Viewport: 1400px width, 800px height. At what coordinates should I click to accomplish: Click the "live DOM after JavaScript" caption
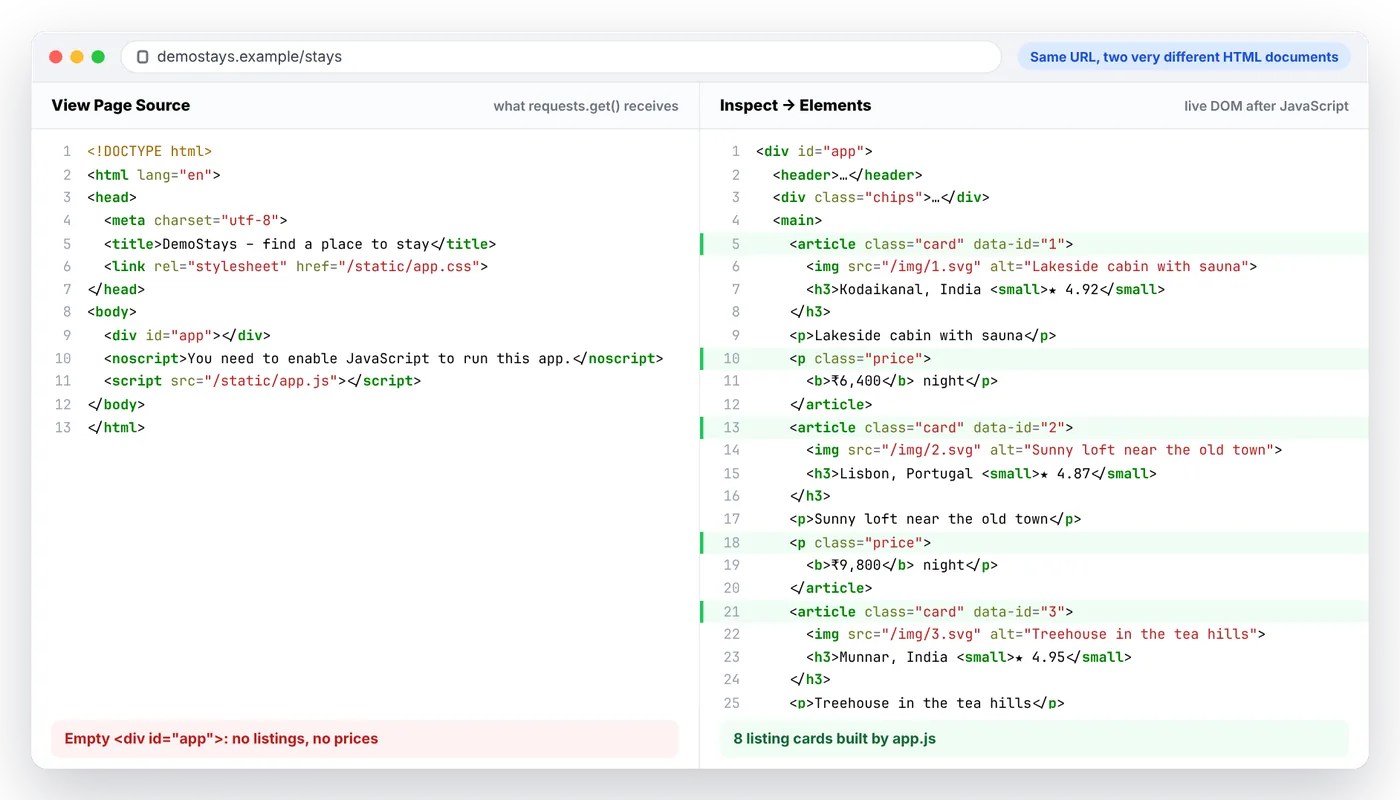point(1266,106)
